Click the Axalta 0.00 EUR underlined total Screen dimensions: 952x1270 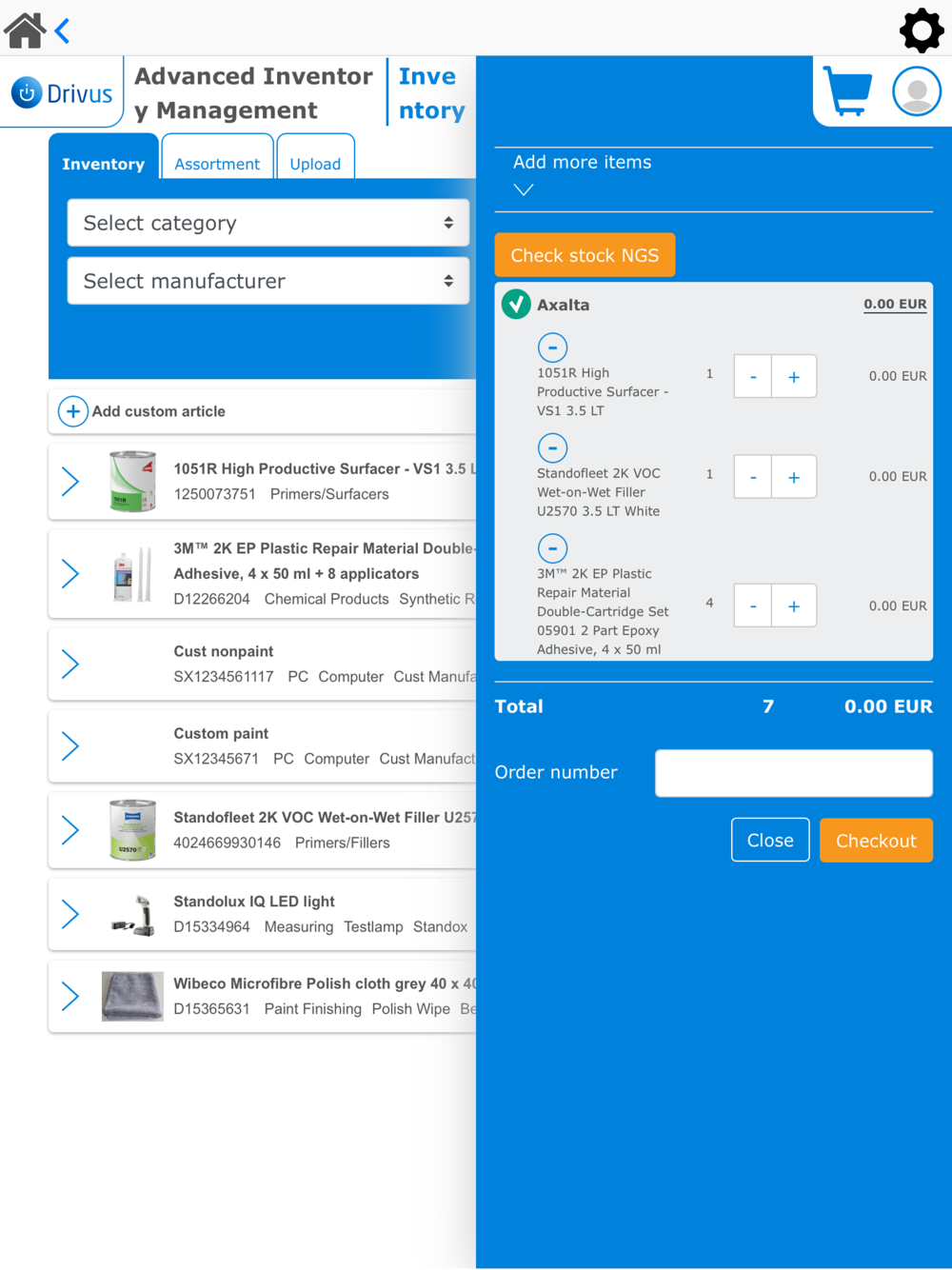[x=895, y=305]
